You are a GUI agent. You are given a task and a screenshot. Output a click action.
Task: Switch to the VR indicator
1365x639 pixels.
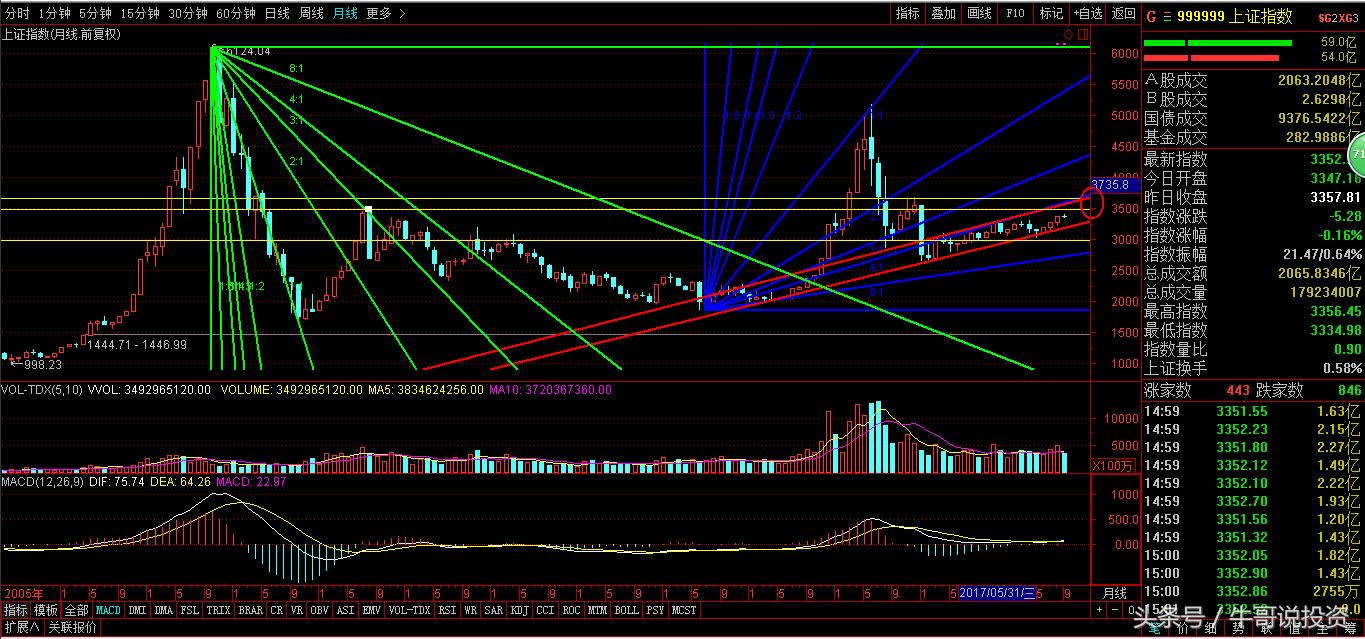point(297,610)
